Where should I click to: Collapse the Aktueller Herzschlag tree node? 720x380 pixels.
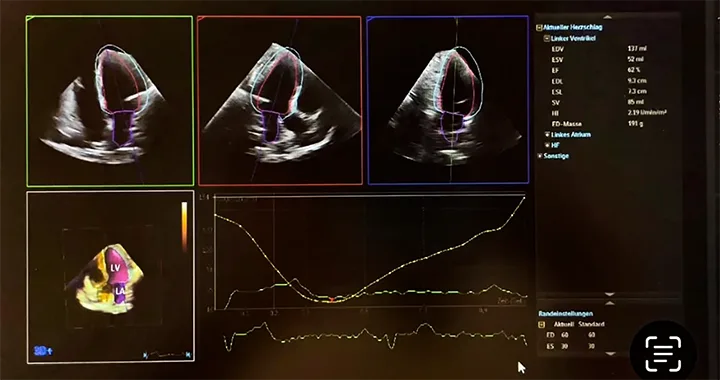pos(539,28)
